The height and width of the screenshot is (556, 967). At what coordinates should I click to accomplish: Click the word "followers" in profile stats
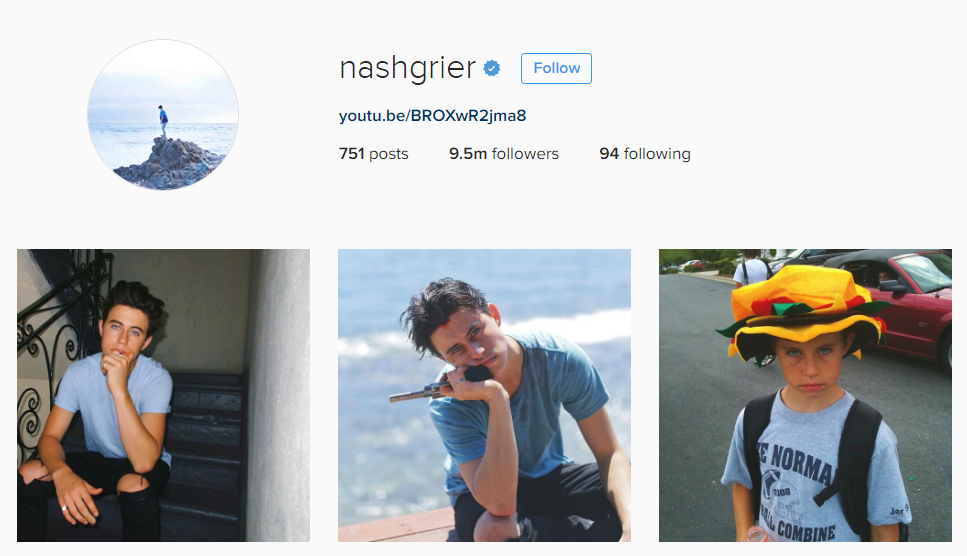[525, 153]
